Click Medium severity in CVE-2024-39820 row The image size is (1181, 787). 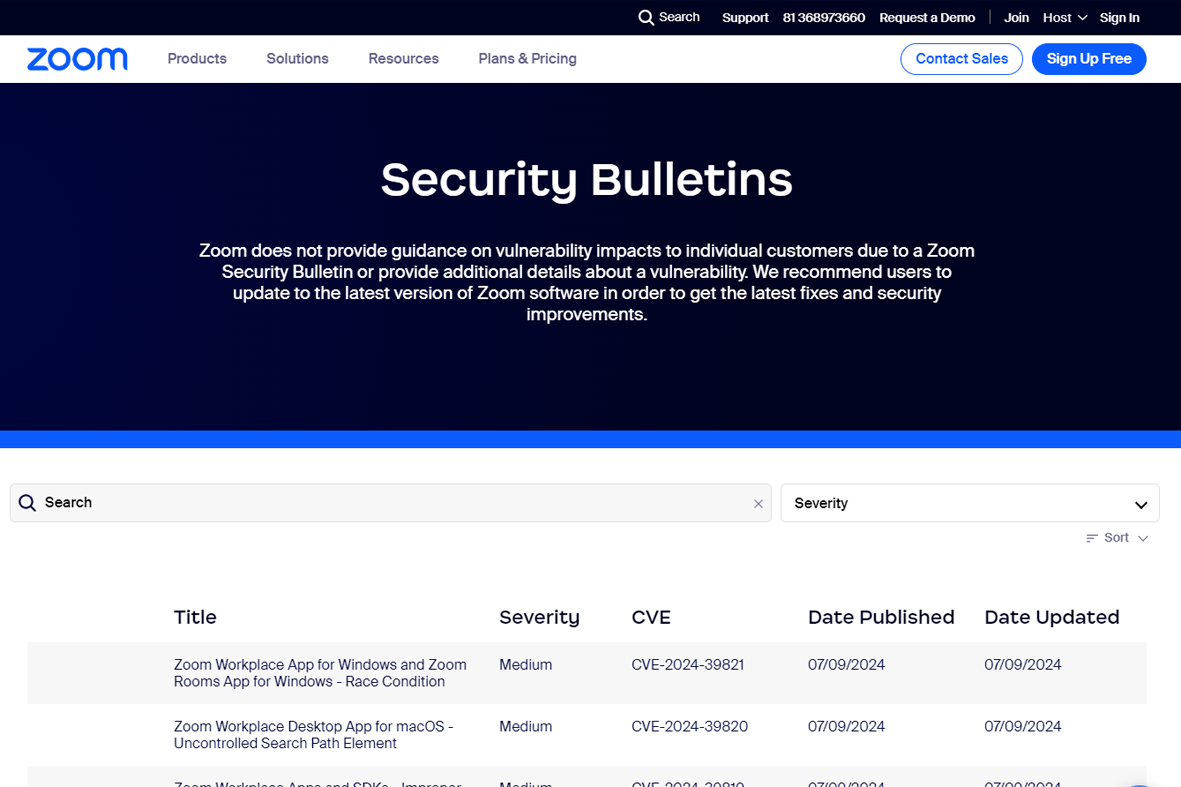(x=526, y=727)
